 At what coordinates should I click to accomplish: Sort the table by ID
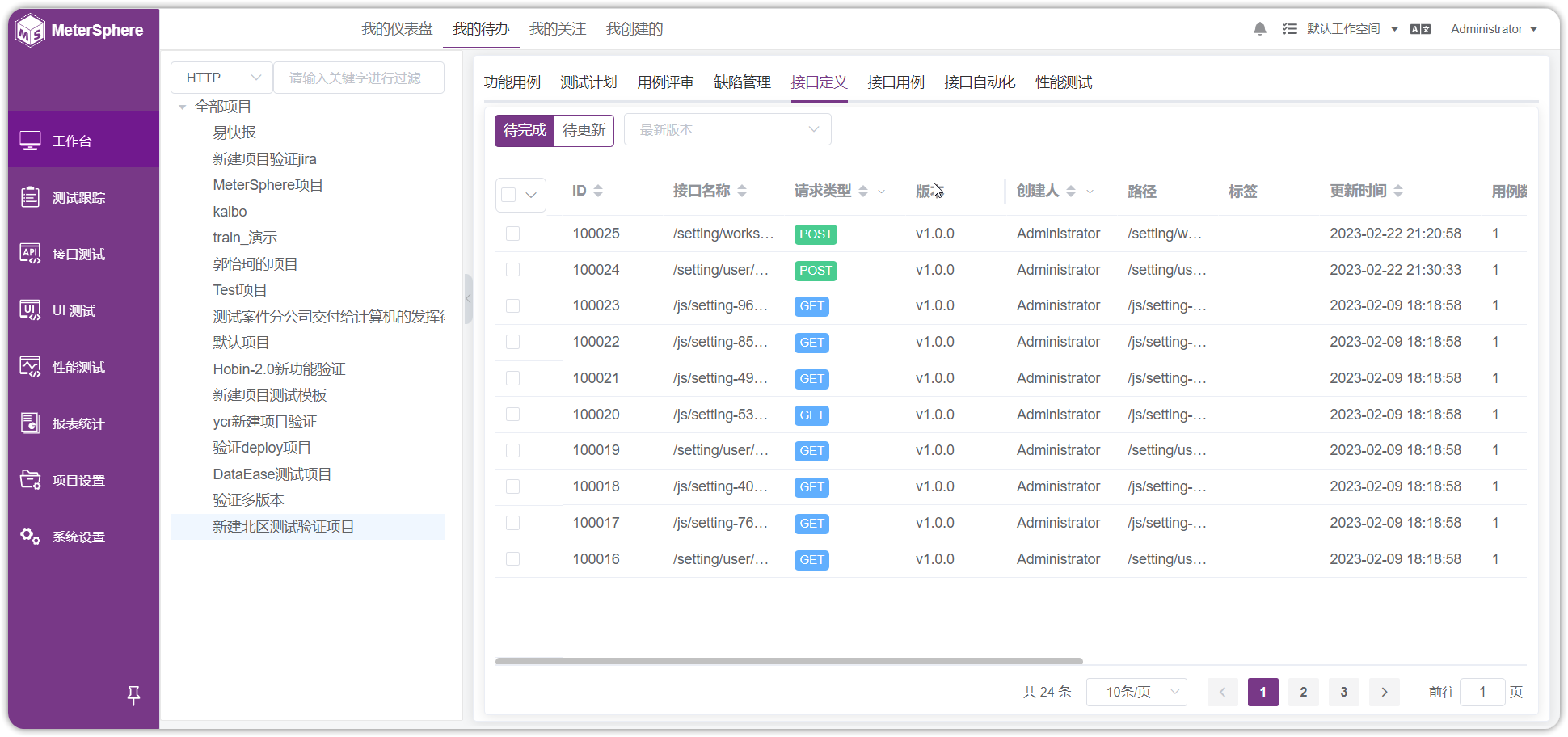(598, 191)
